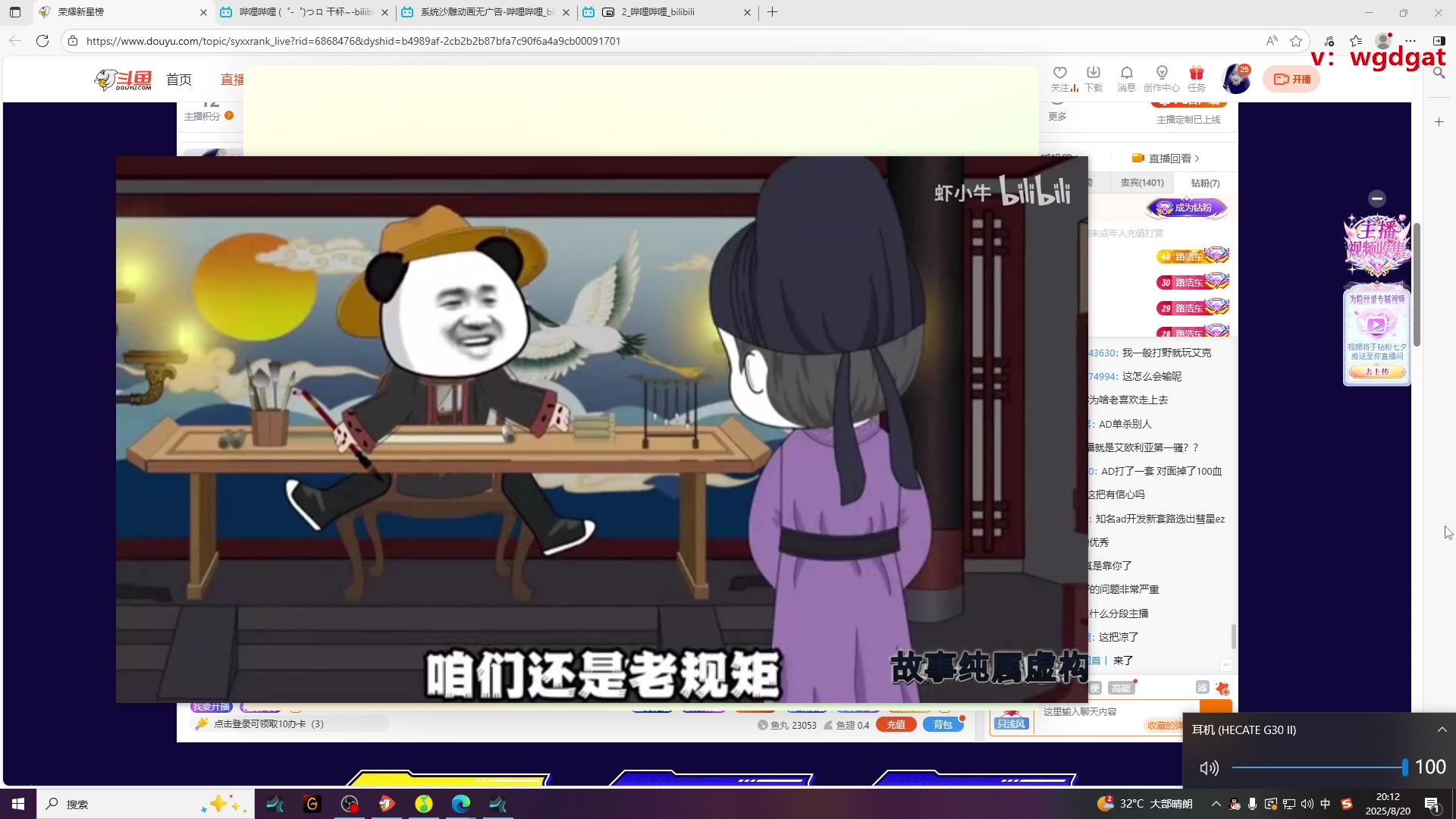This screenshot has height=819, width=1456.
Task: Collapse the headphone volume flyout chevron
Action: (1442, 730)
